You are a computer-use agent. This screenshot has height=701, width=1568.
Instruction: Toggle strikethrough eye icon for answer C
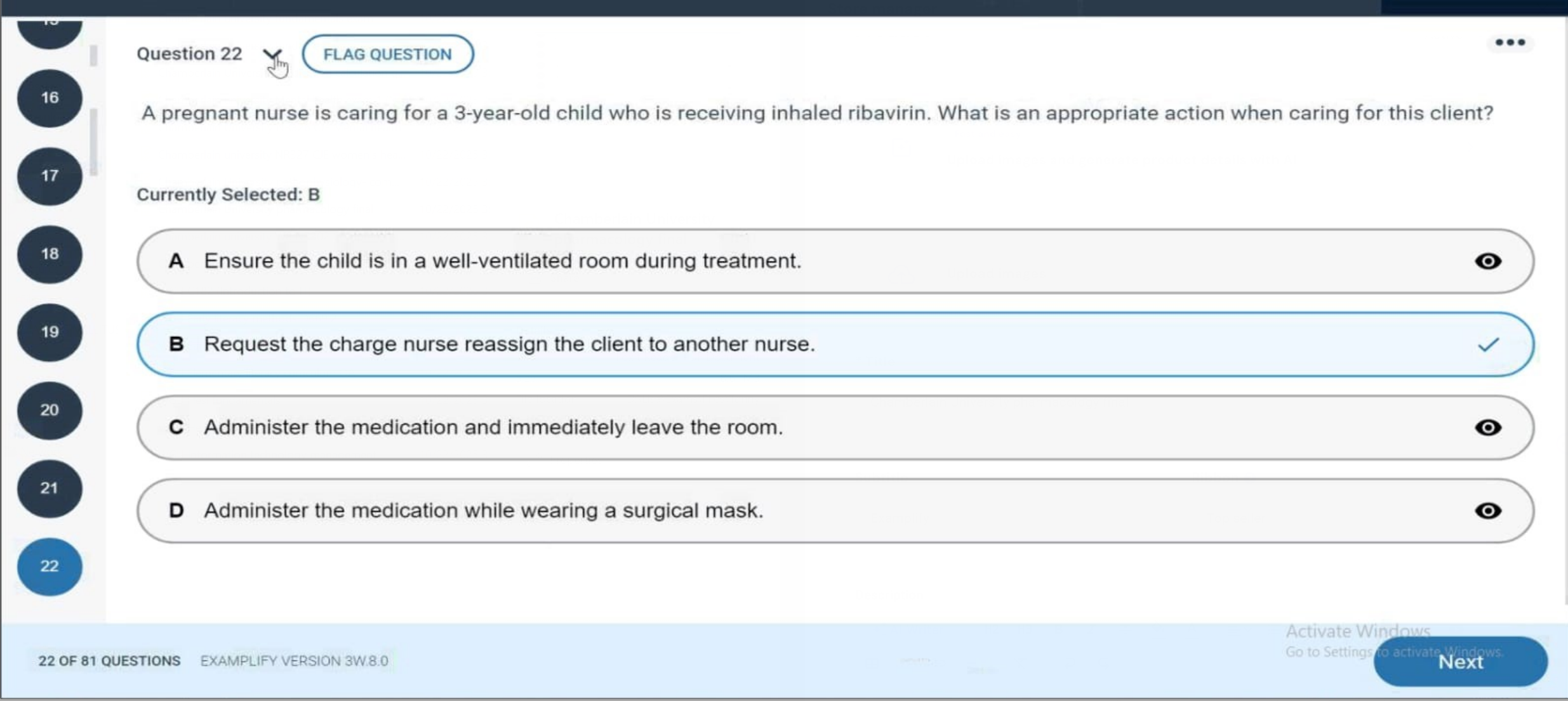click(1487, 428)
